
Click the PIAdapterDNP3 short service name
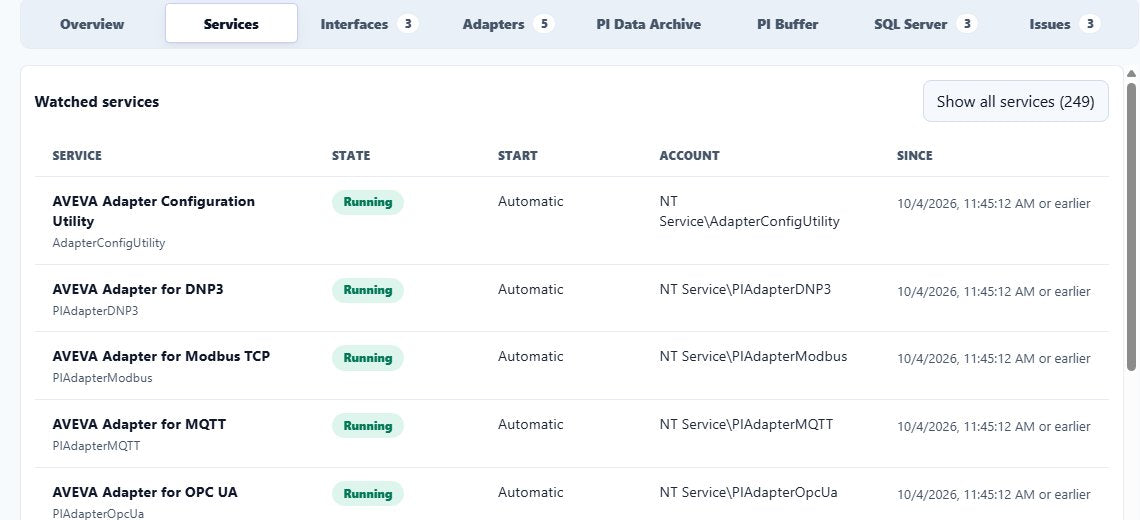(95, 311)
